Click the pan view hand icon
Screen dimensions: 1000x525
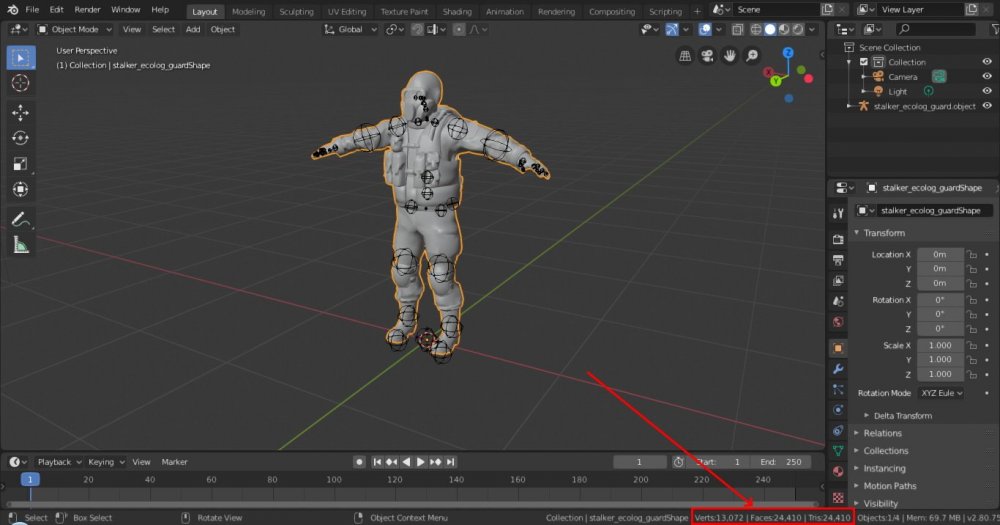(x=730, y=56)
